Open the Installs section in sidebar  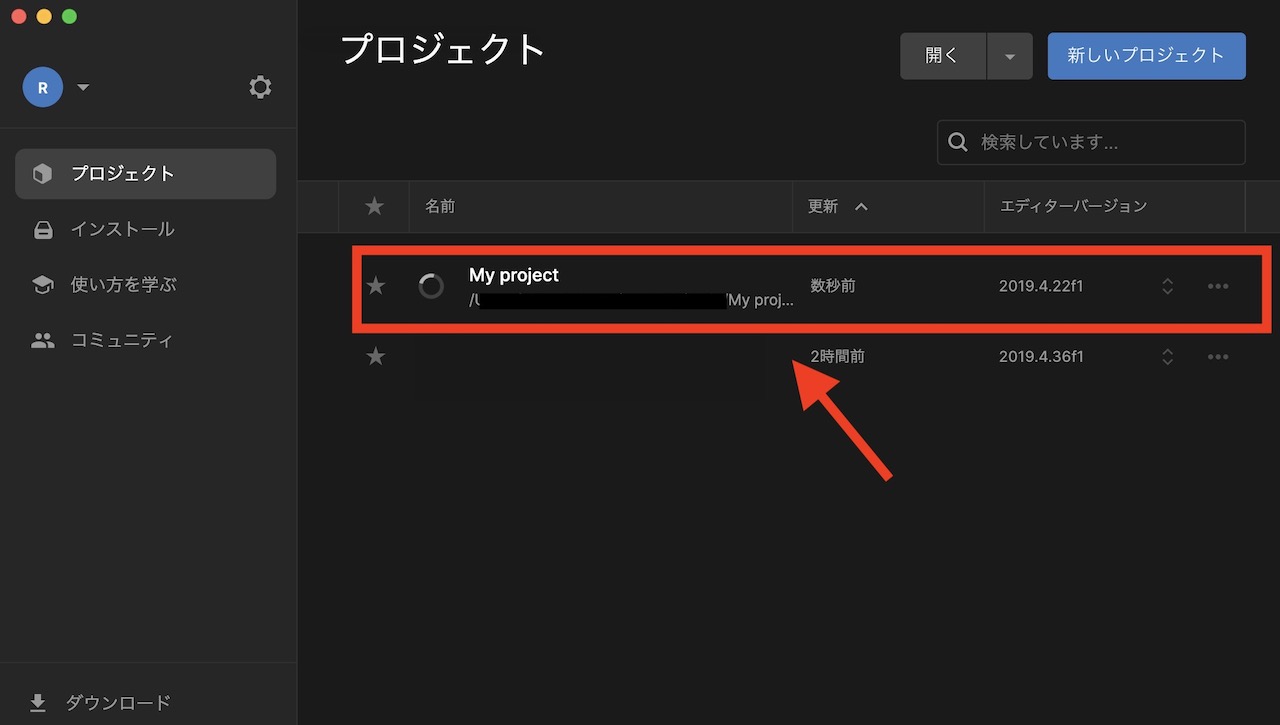tap(124, 229)
